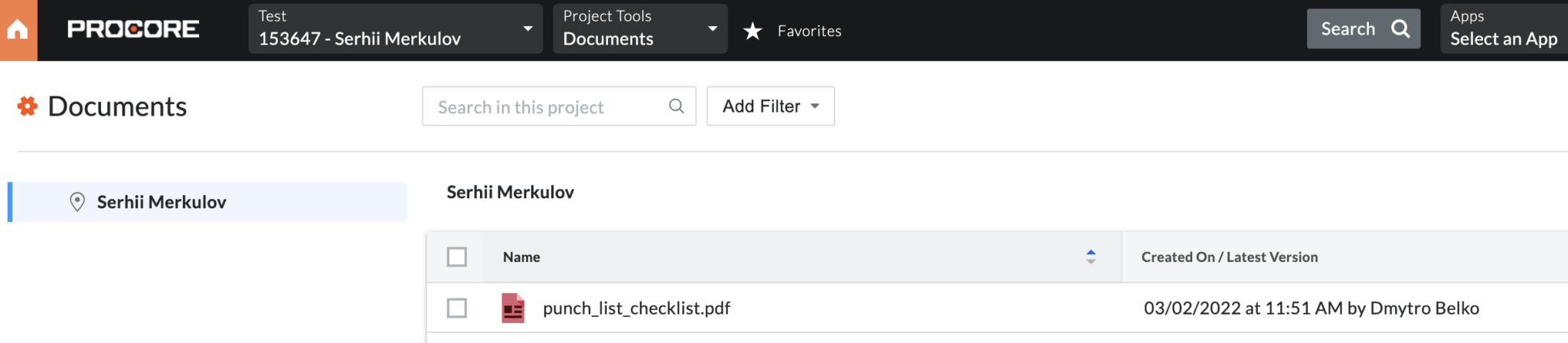Toggle the select-all checkbox in the table header
This screenshot has height=343, width=1568.
457,257
